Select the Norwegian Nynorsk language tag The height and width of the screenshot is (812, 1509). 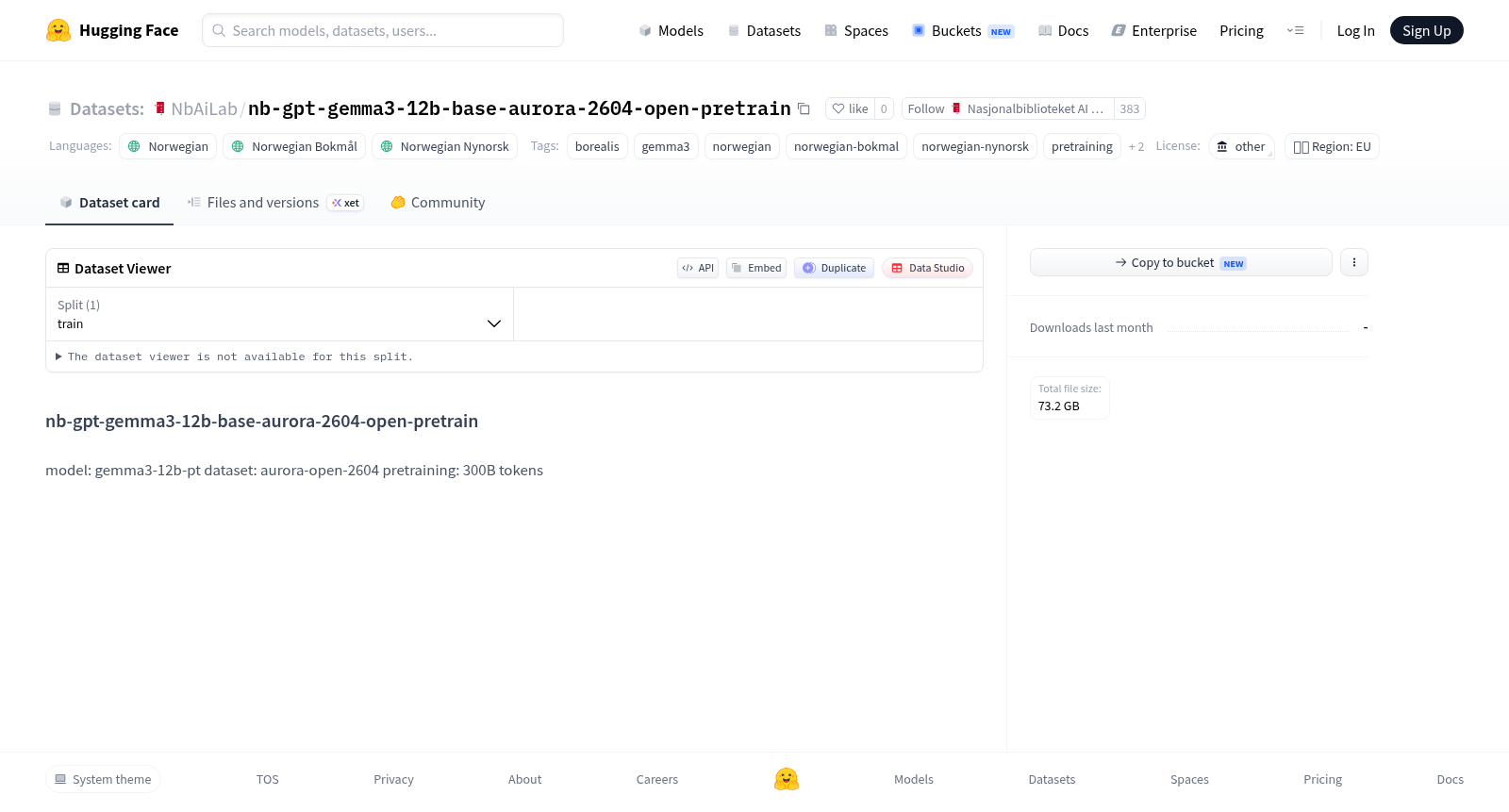[444, 146]
